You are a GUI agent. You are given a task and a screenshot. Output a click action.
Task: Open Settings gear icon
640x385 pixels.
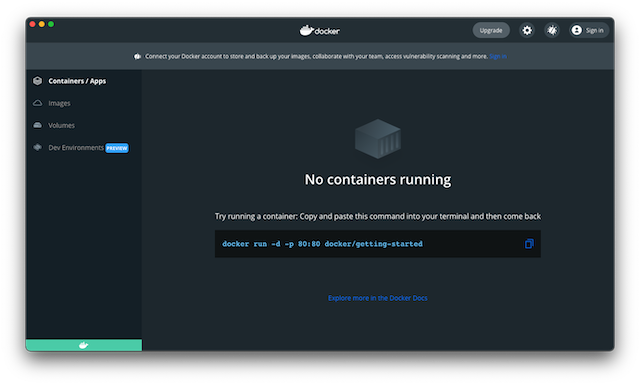[x=527, y=30]
